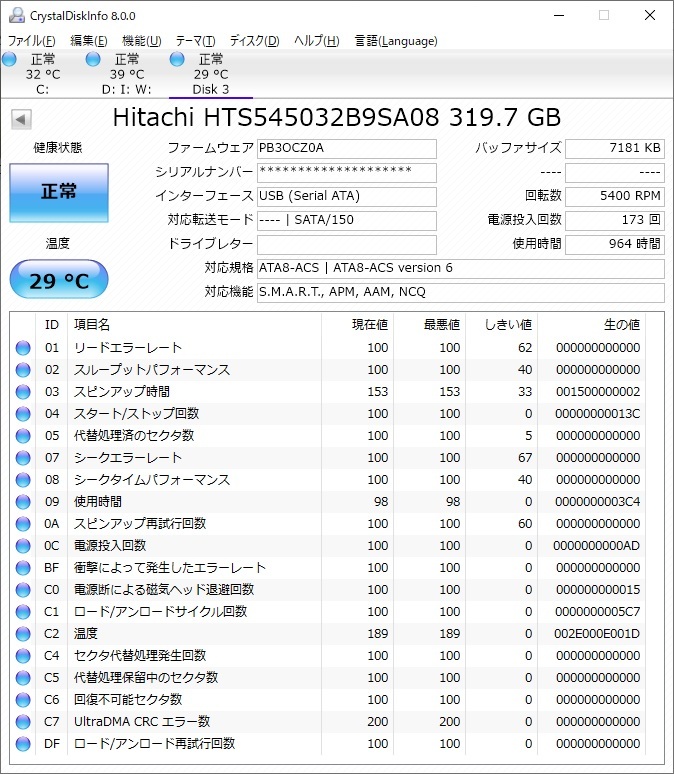
Task: Open the 言語(Language) menu
Action: tap(396, 41)
